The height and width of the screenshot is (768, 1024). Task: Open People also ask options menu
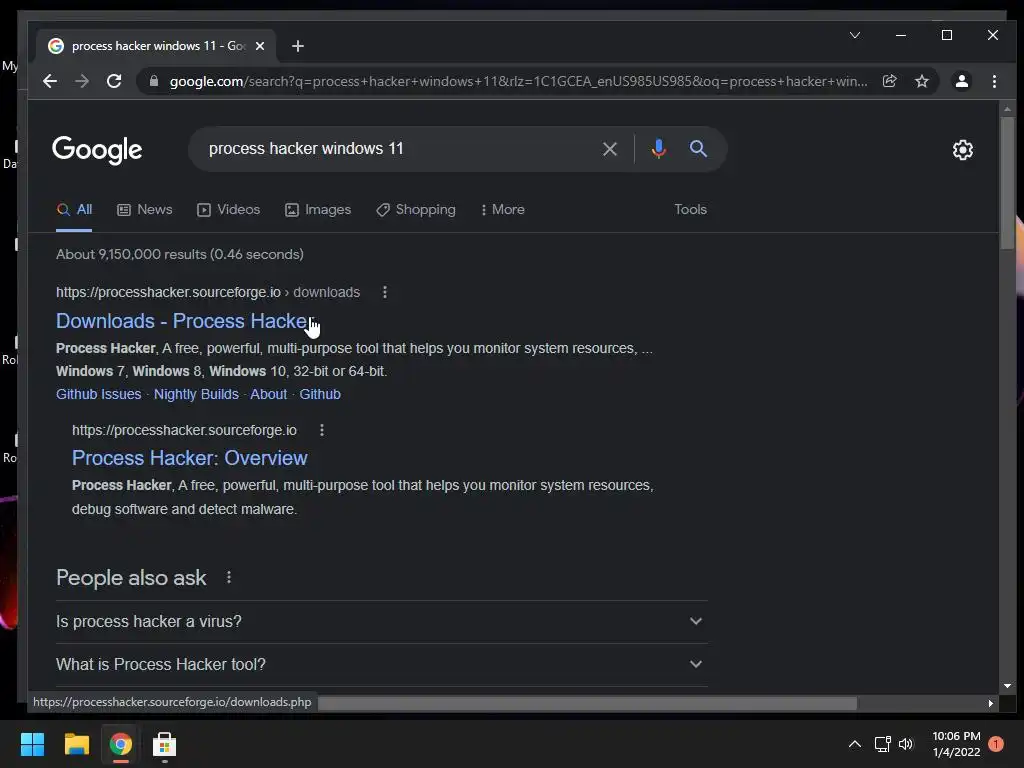[229, 577]
